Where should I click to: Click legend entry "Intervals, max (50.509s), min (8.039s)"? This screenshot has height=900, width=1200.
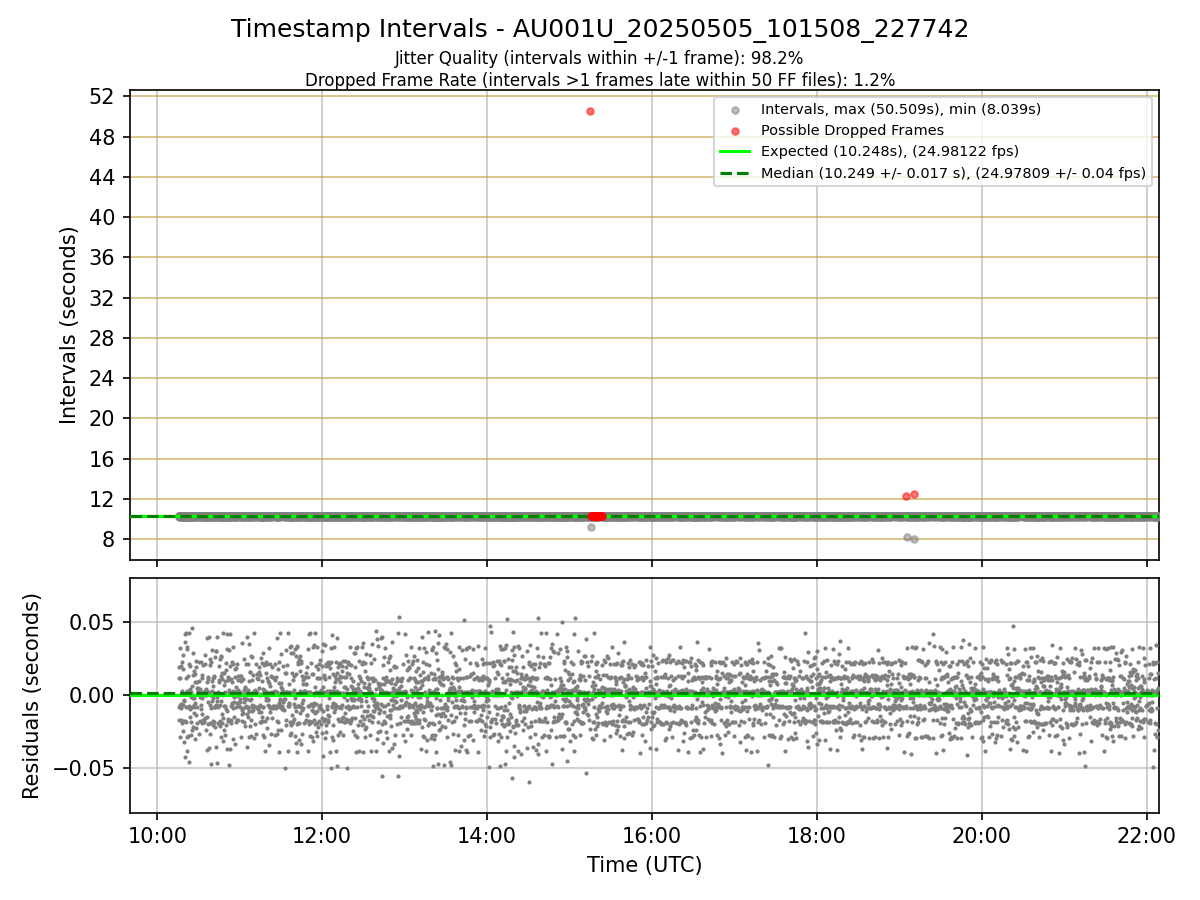pyautogui.click(x=901, y=109)
